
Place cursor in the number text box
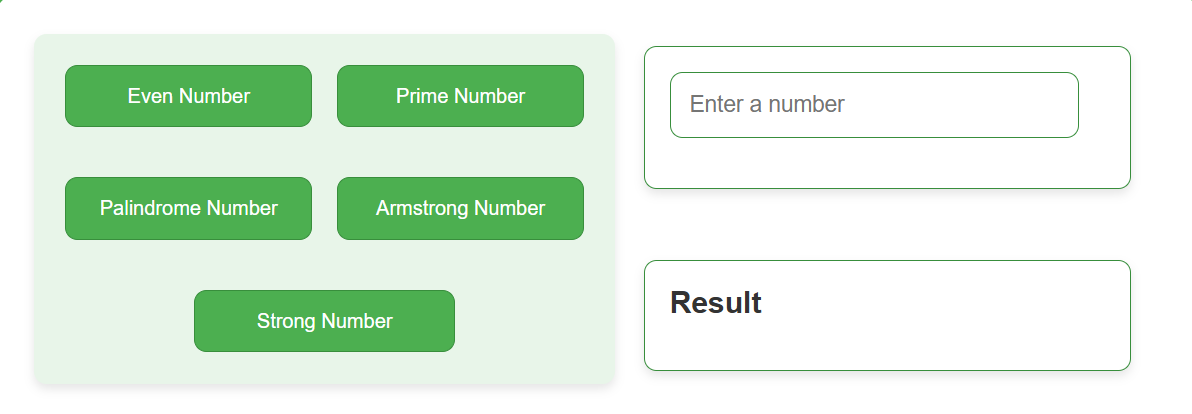[874, 105]
